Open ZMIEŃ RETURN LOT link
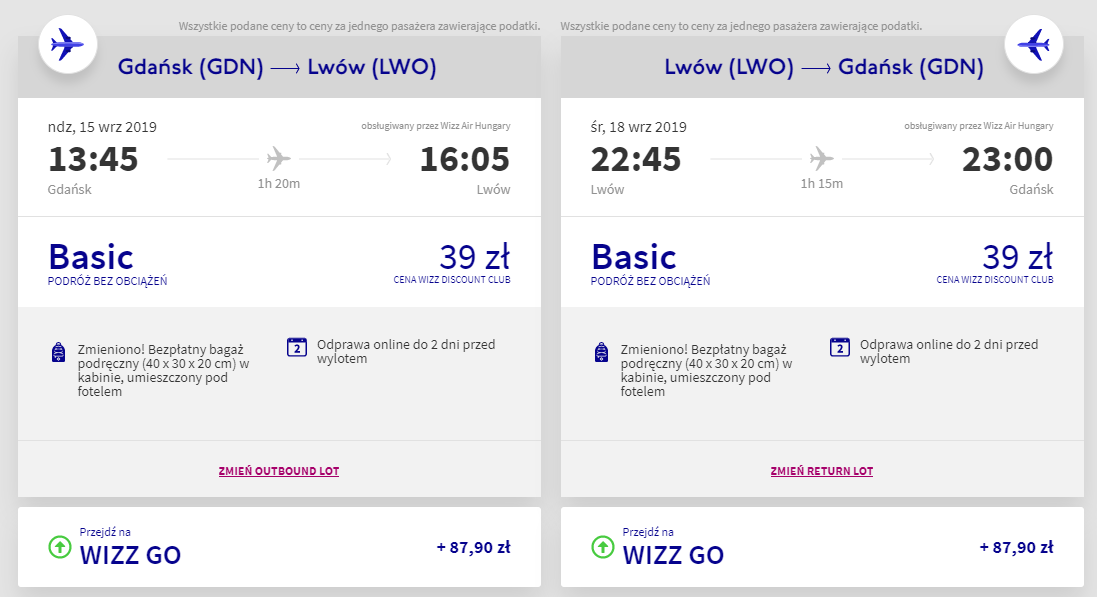Viewport: 1097px width, 597px height. 820,470
